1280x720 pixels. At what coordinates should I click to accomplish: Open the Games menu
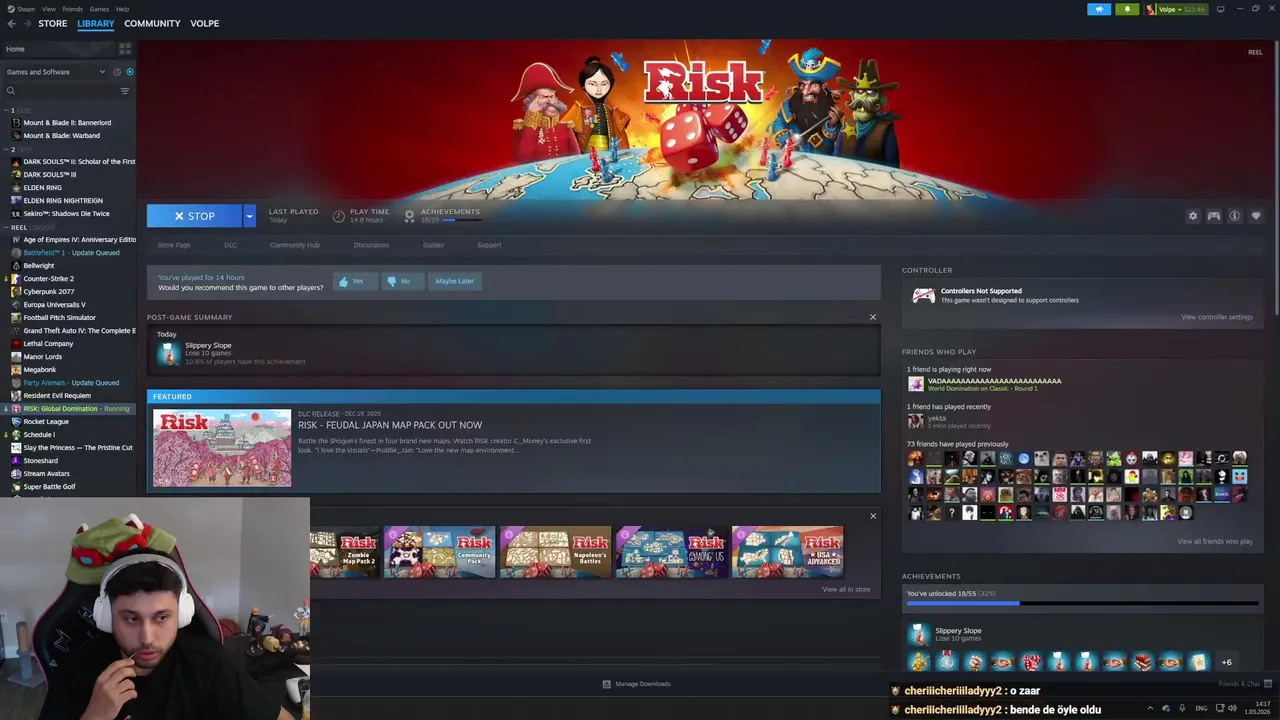point(99,9)
